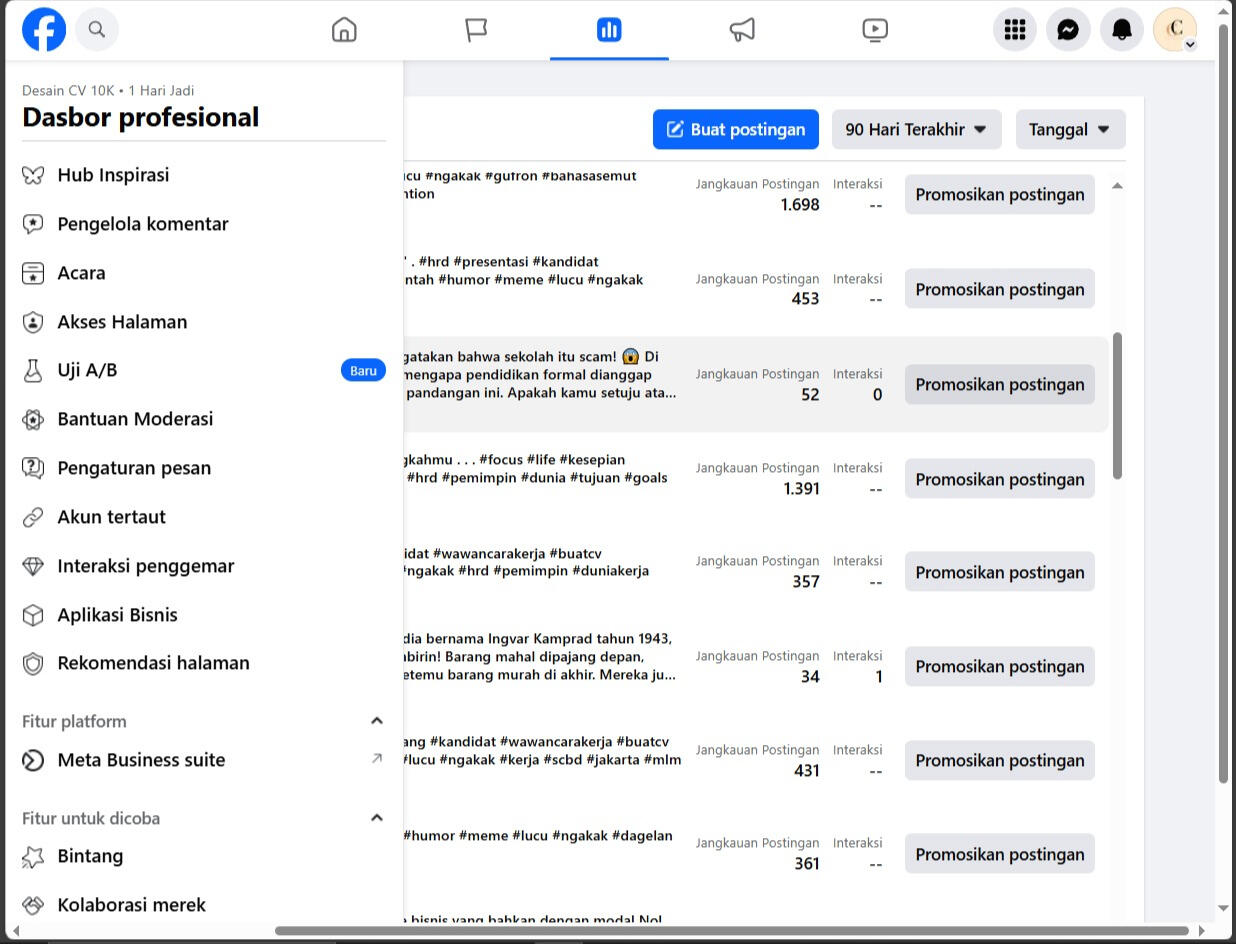Click the Facebook logo icon
The image size is (1236, 944).
44,30
